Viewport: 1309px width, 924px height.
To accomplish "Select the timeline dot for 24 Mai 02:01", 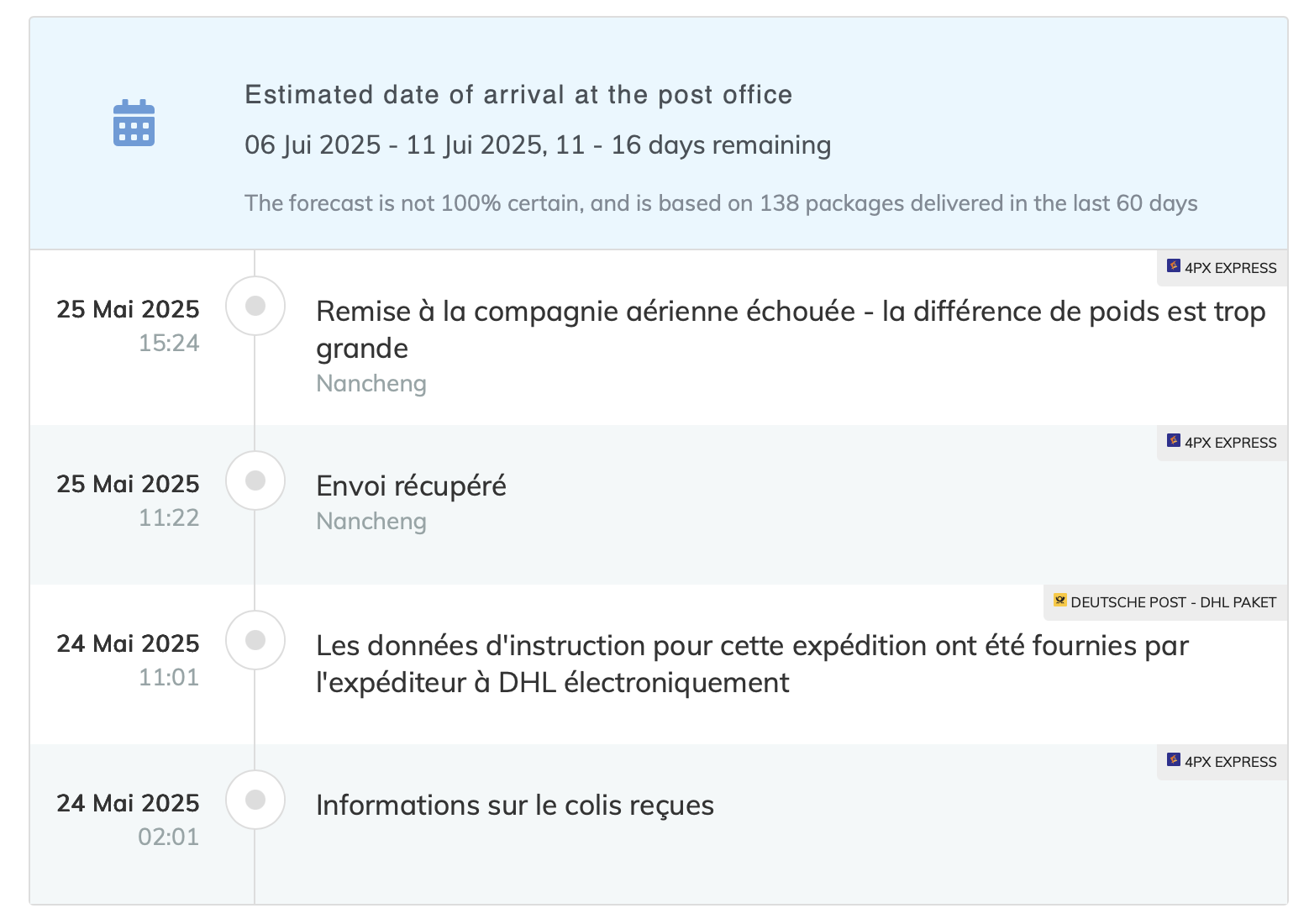I will coord(255,800).
